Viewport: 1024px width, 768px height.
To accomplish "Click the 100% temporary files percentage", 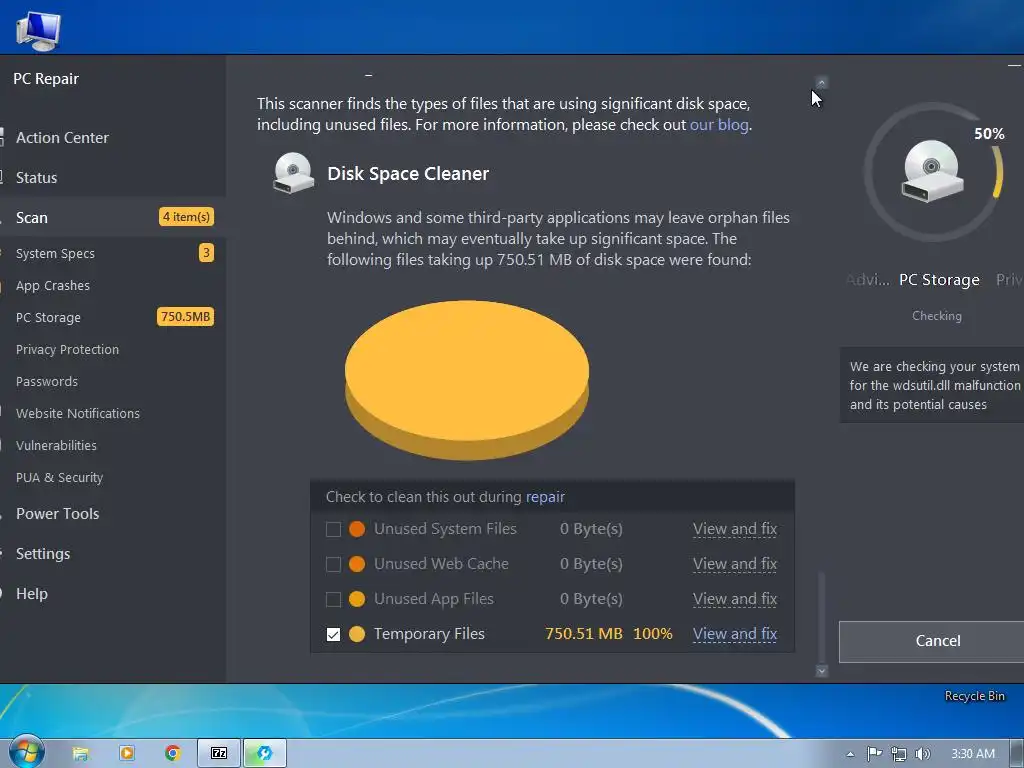I will (652, 633).
